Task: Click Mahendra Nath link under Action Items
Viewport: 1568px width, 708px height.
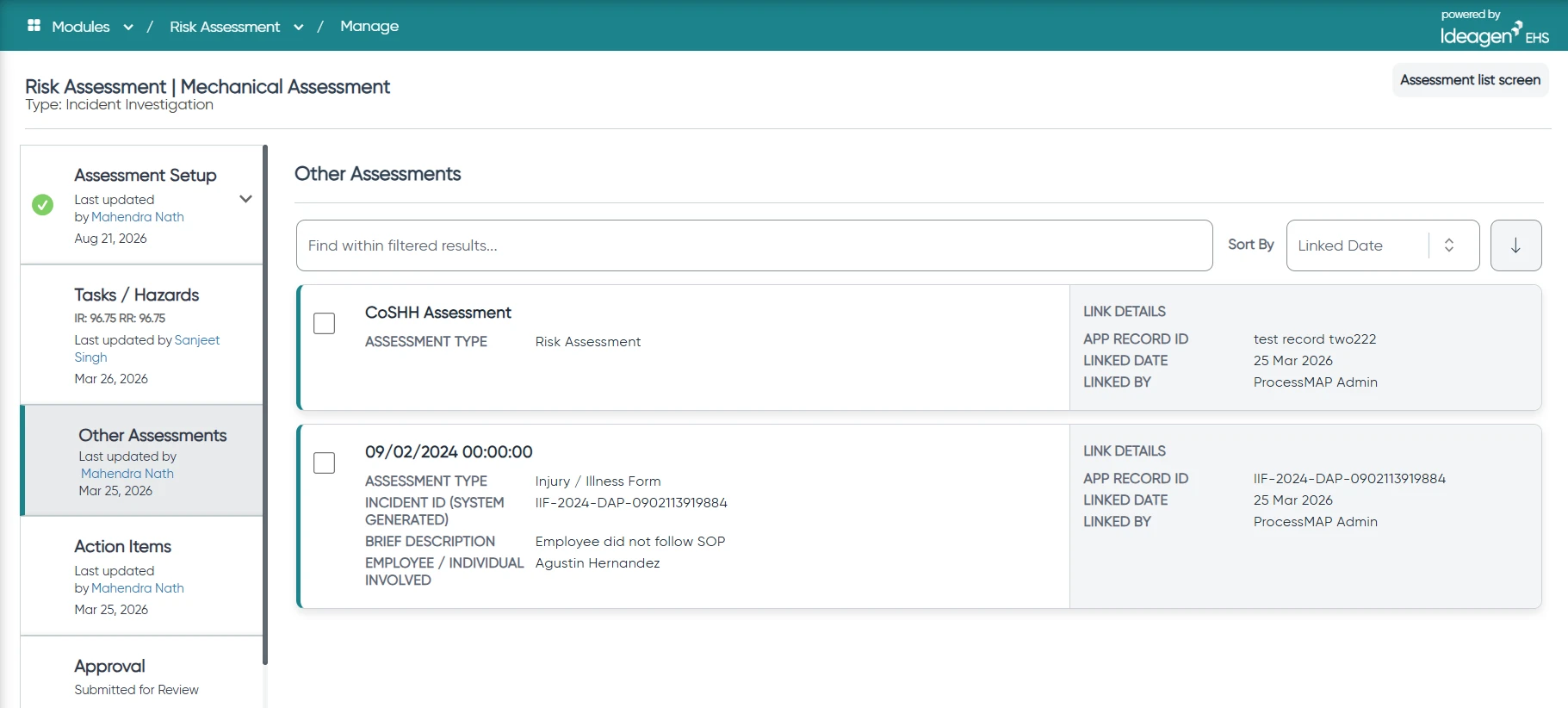Action: tap(138, 588)
